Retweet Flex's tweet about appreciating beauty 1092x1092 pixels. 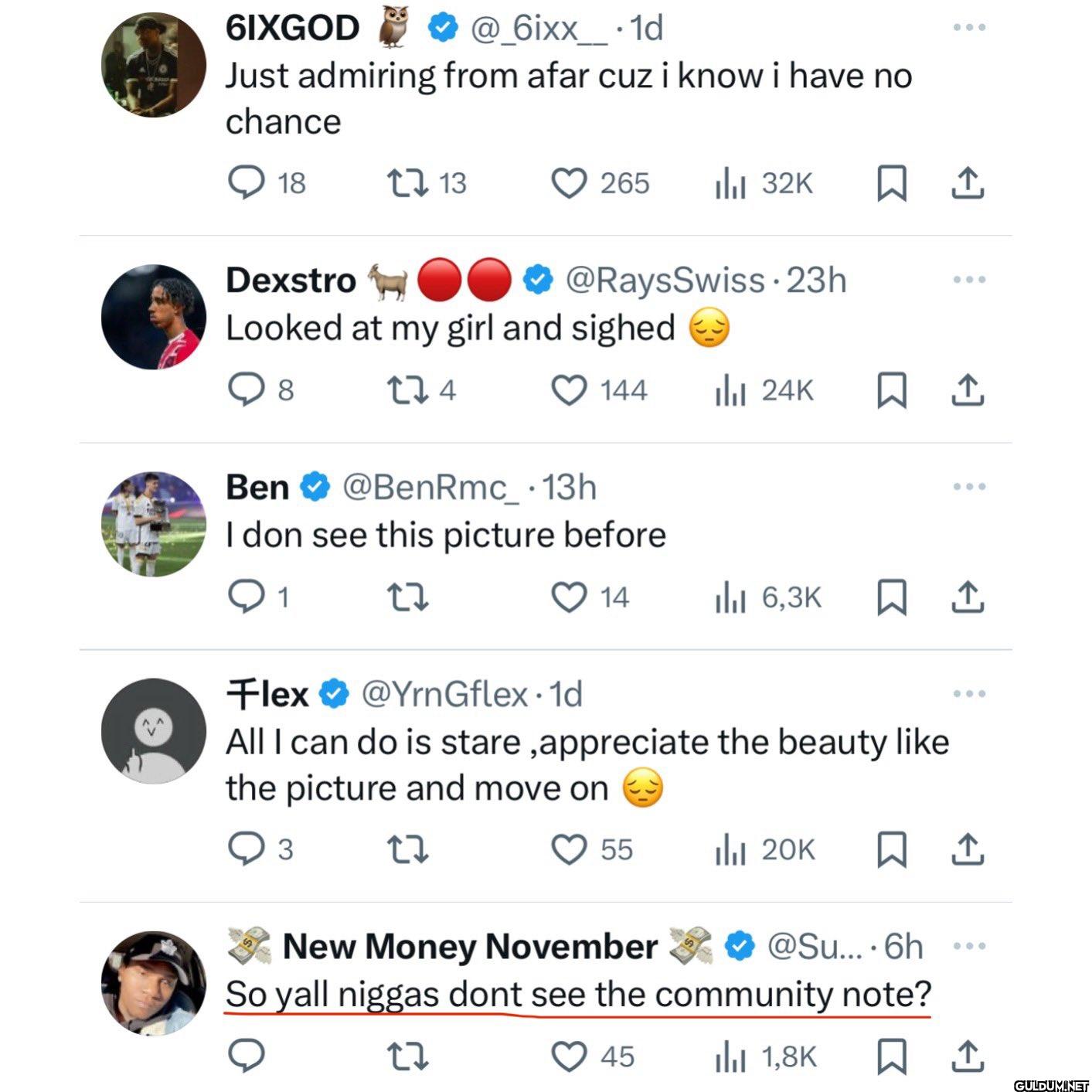(407, 850)
